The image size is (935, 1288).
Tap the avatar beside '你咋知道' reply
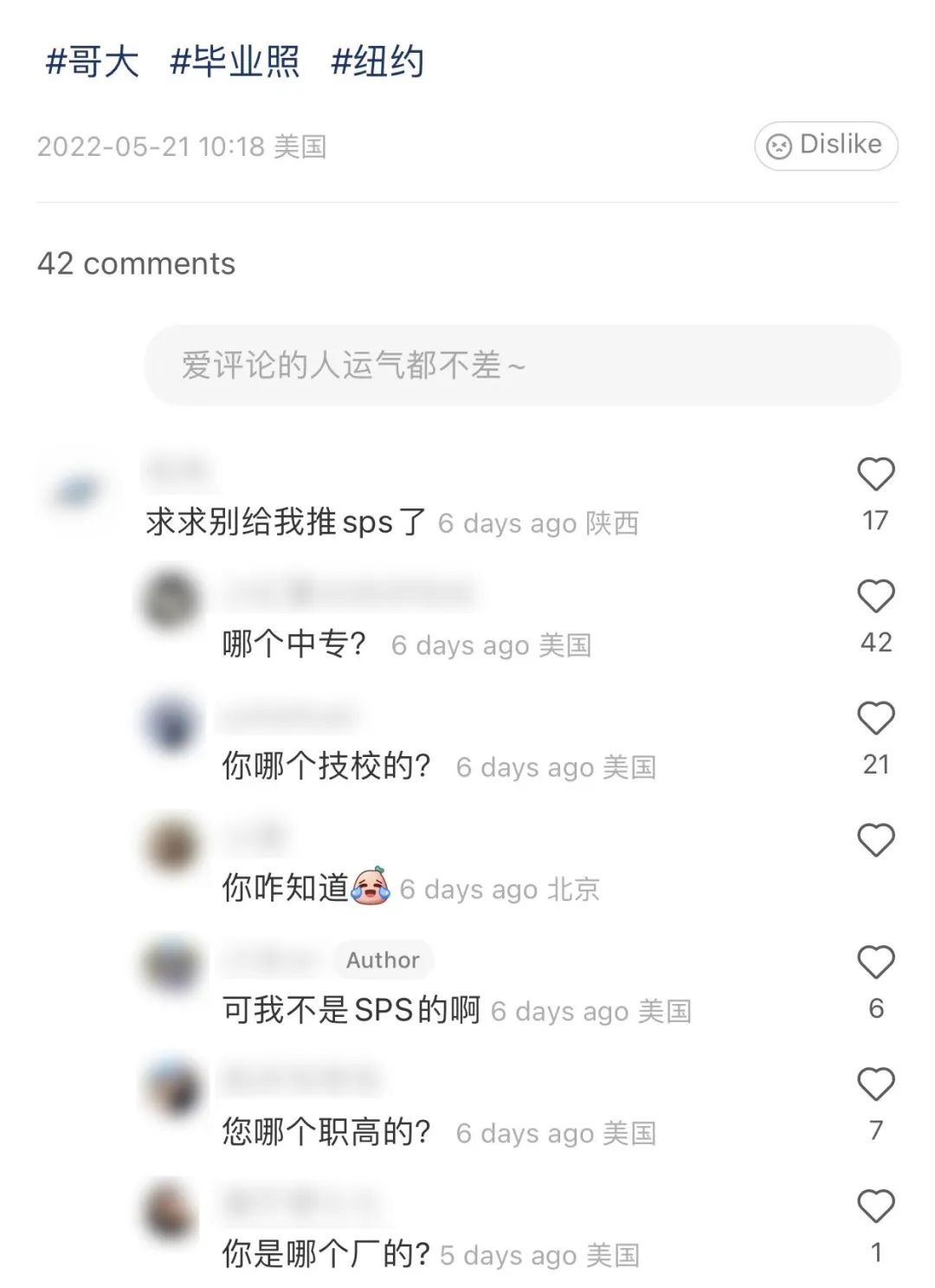tap(171, 843)
